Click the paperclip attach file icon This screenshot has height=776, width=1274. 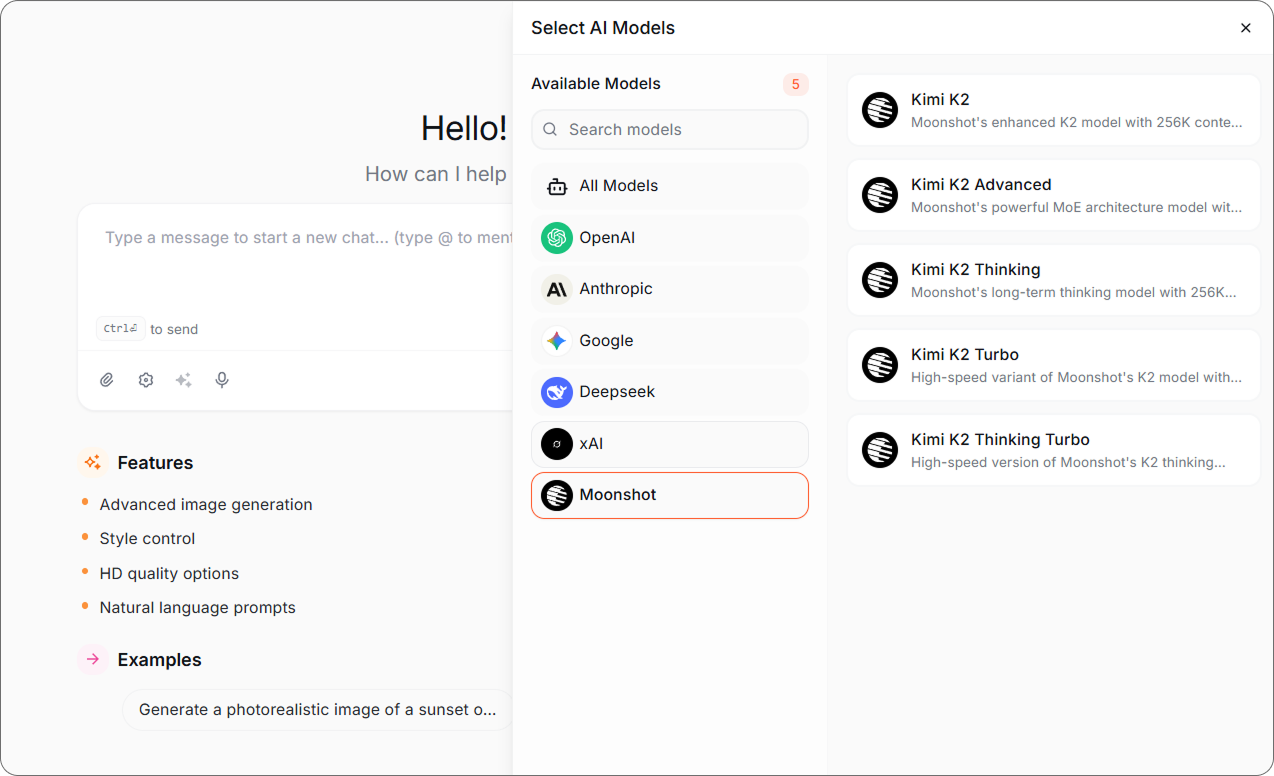[107, 380]
